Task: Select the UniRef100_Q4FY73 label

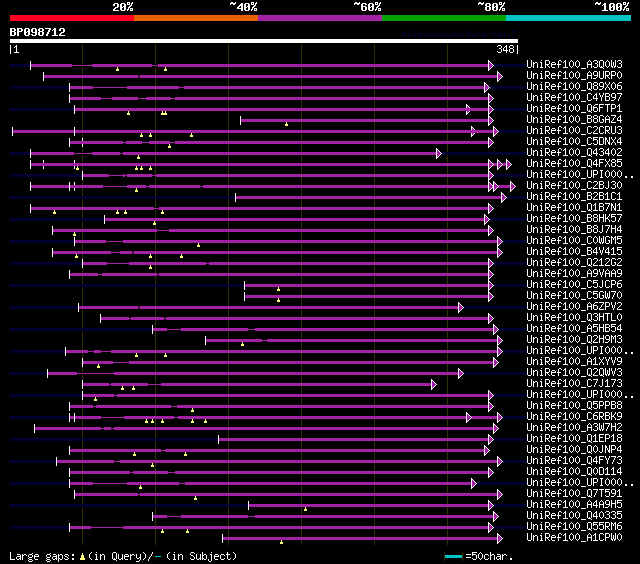Action: click(x=574, y=461)
